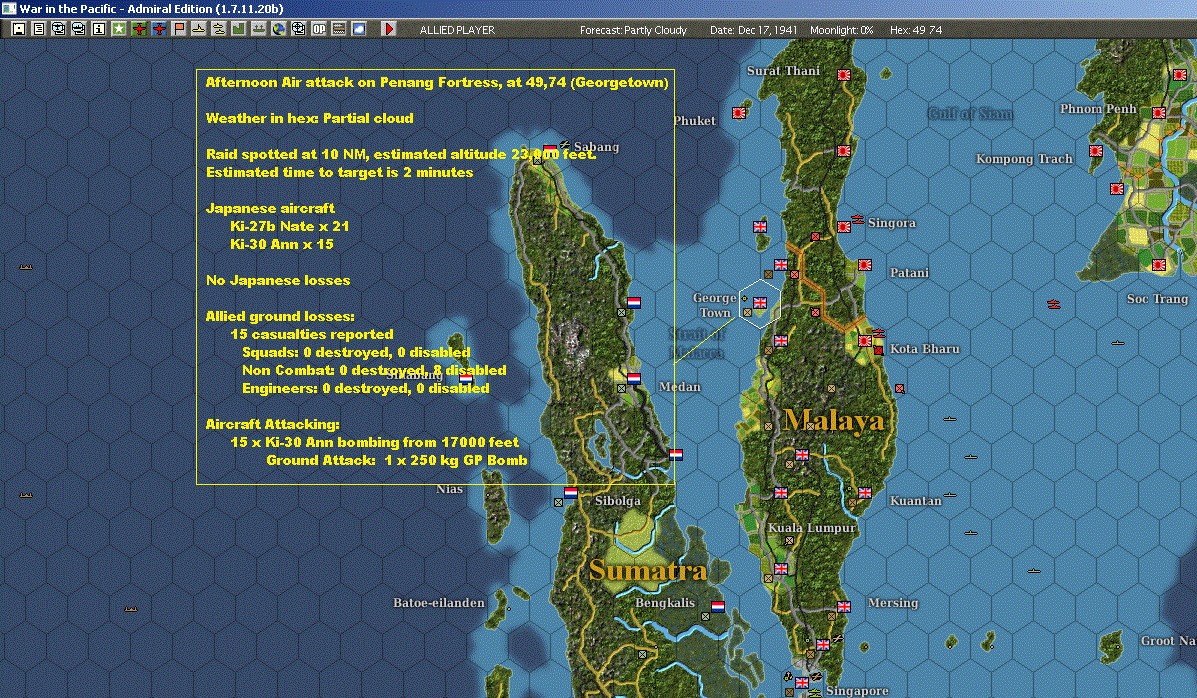Viewport: 1197px width, 698px height.
Task: Click the ALLIED PLAYER status text
Action: pyautogui.click(x=457, y=30)
